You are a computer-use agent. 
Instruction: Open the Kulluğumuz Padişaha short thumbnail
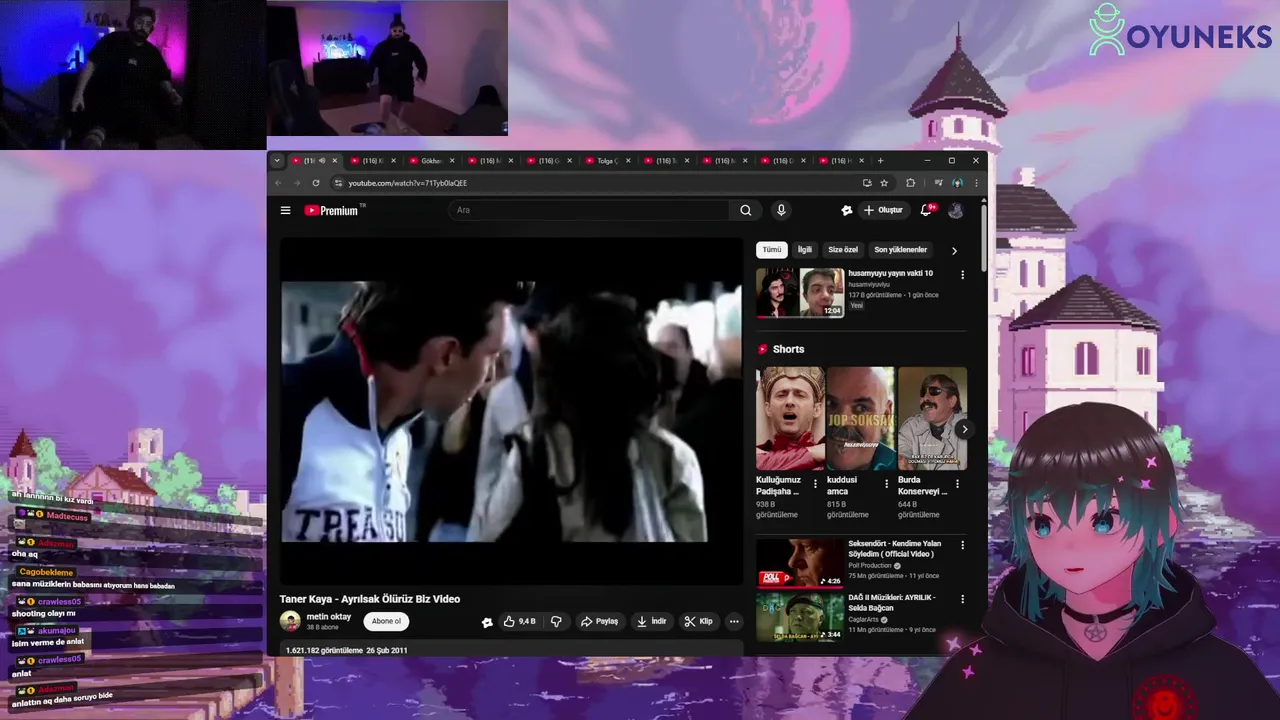point(790,418)
